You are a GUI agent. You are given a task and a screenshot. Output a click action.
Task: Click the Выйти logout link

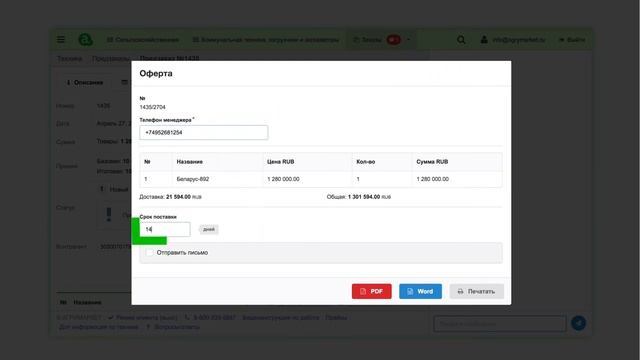[x=572, y=40]
